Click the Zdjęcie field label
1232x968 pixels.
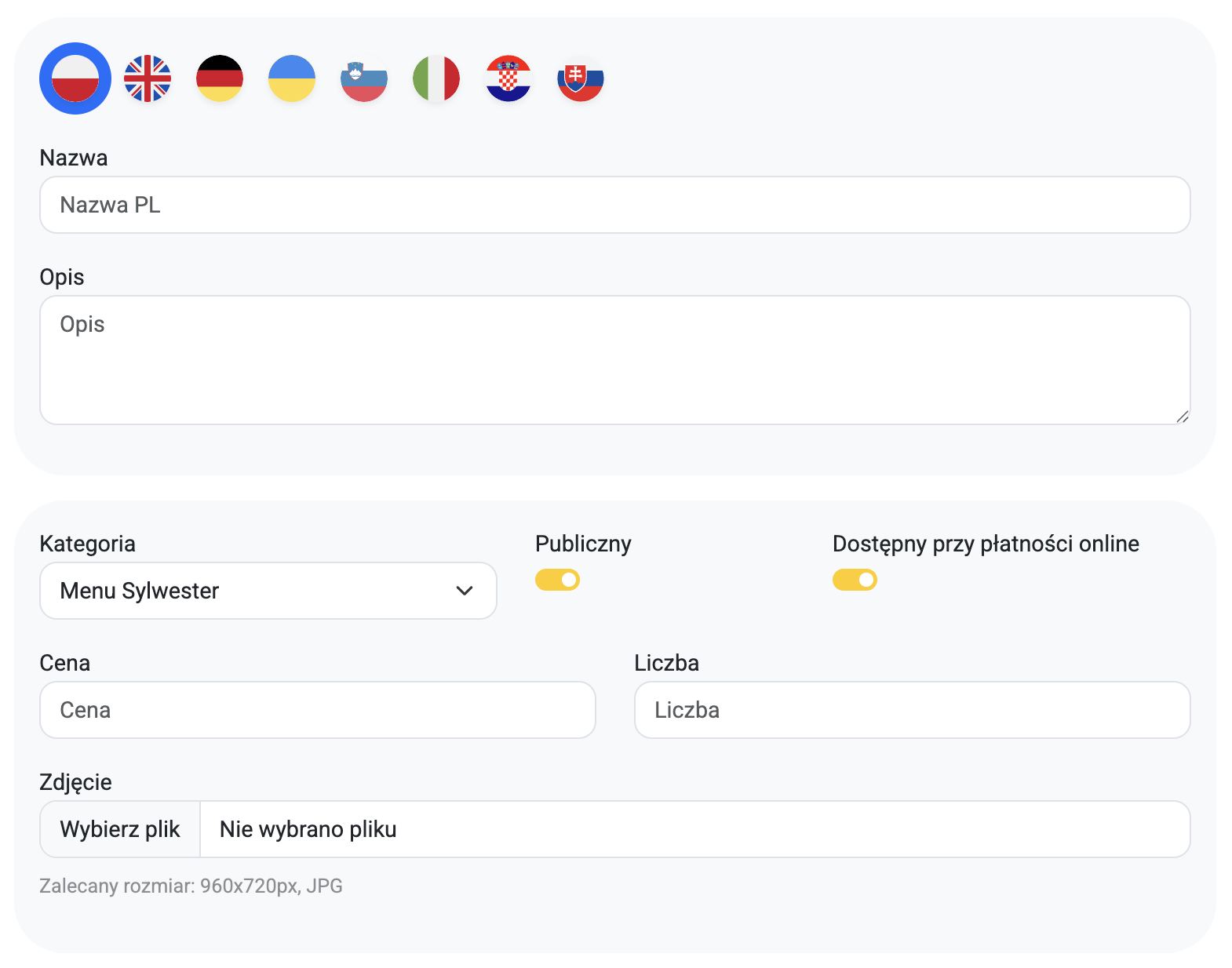coord(75,782)
